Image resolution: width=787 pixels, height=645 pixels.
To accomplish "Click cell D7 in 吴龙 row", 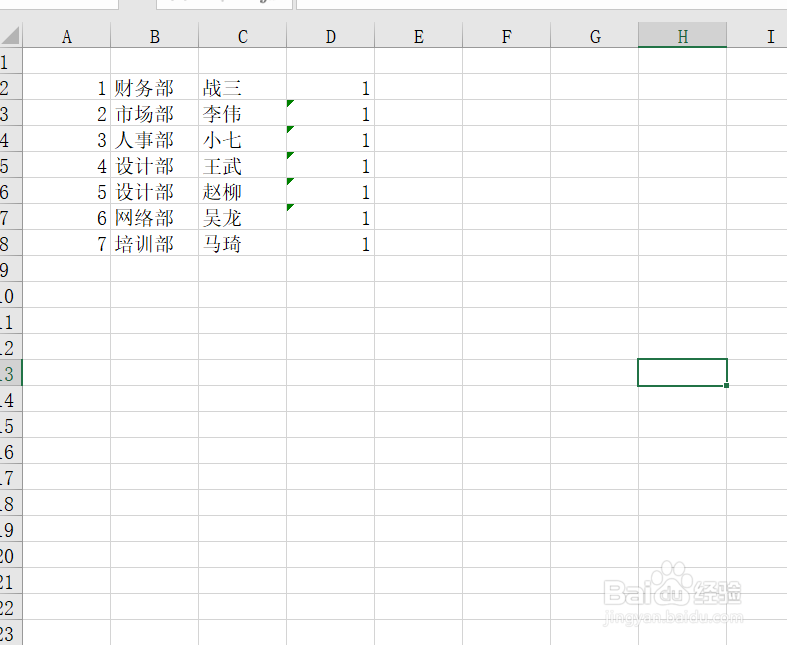I will tap(330, 217).
